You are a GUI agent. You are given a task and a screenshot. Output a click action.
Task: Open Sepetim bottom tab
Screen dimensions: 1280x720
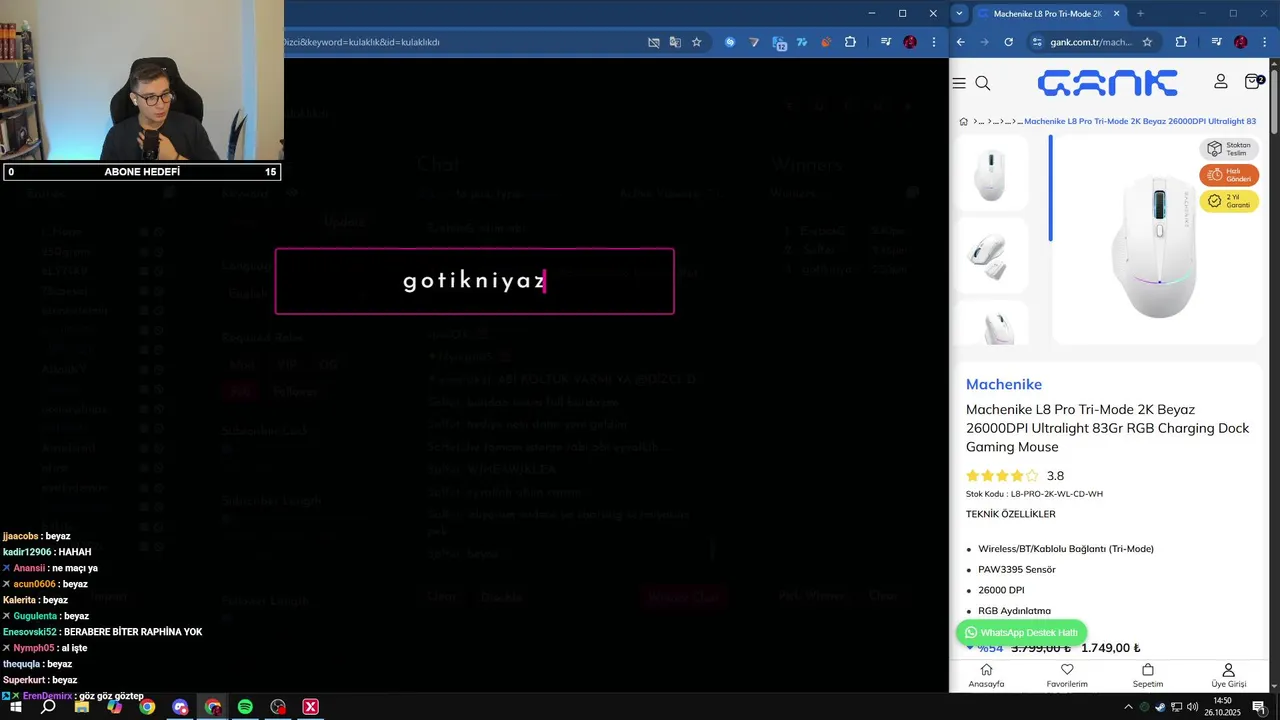(1148, 676)
